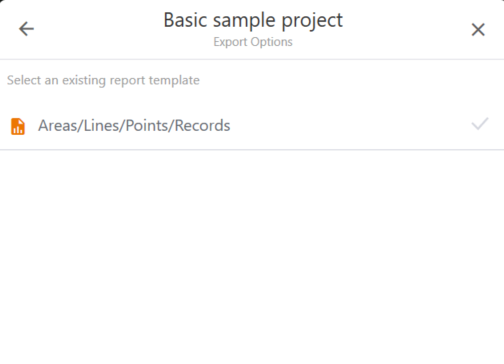
Task: Close the Export Options dialog
Action: coord(478,29)
